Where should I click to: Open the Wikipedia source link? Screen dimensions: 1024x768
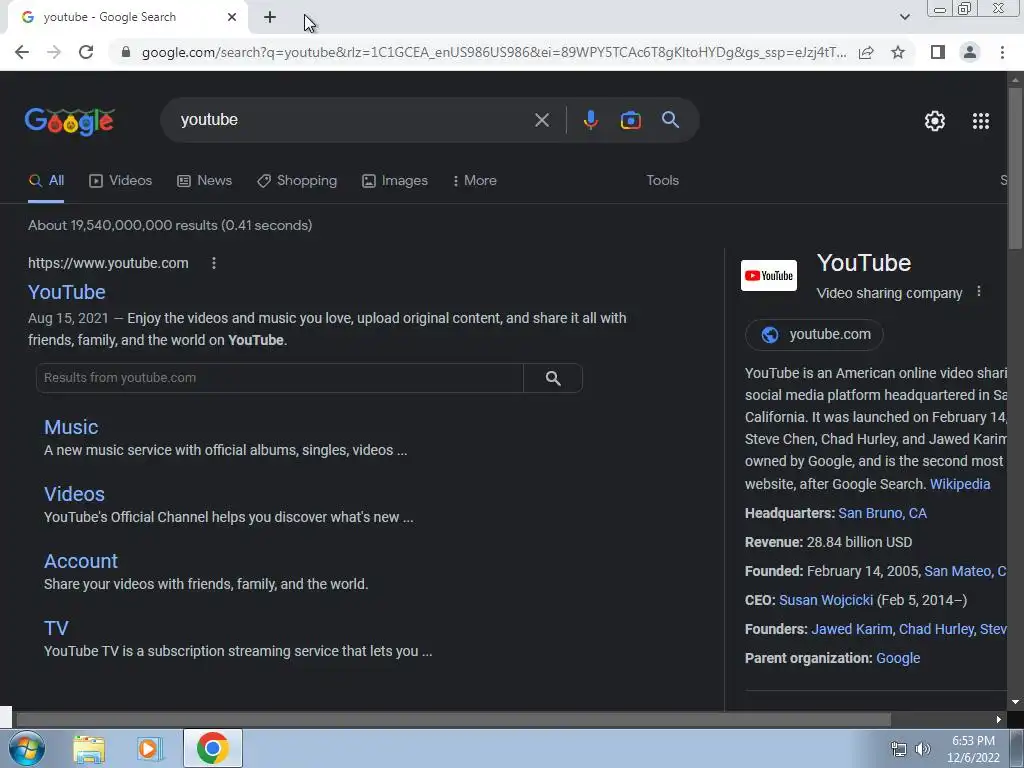[960, 484]
